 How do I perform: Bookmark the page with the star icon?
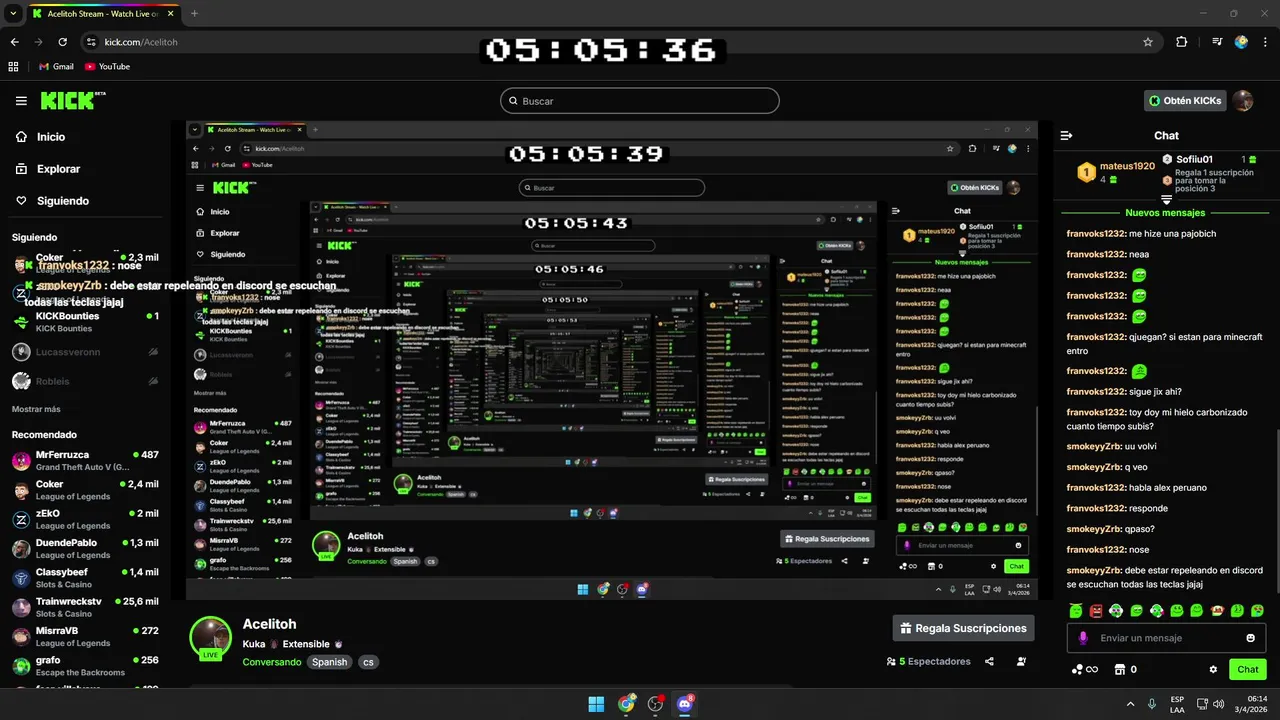tap(1148, 42)
